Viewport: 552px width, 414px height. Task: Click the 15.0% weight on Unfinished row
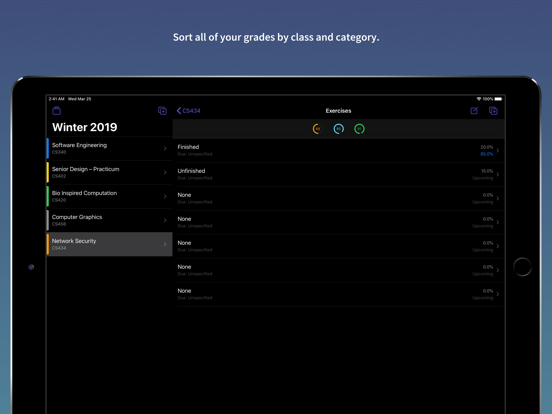point(487,171)
